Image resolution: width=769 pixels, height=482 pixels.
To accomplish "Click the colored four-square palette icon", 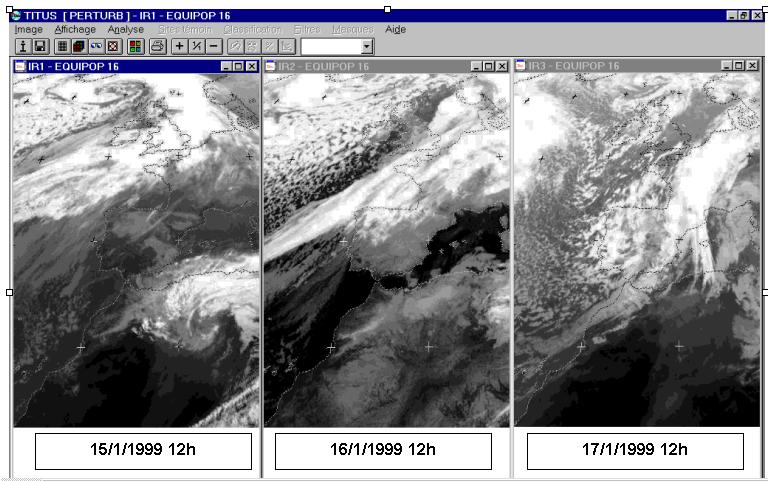I will point(135,46).
